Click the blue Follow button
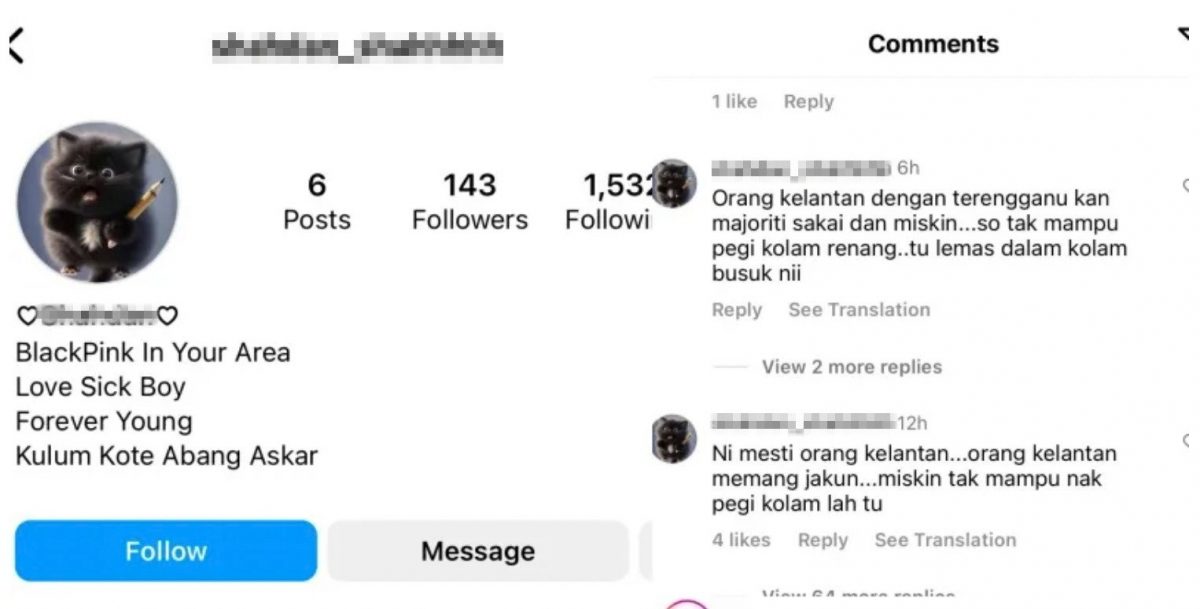The height and width of the screenshot is (609, 1200). [166, 551]
